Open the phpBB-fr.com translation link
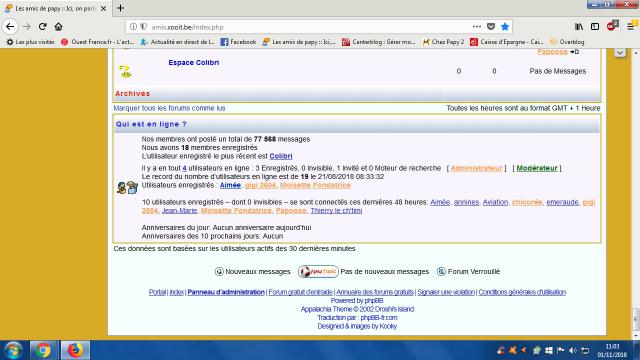Screen dimensions: 640x360 379,318
